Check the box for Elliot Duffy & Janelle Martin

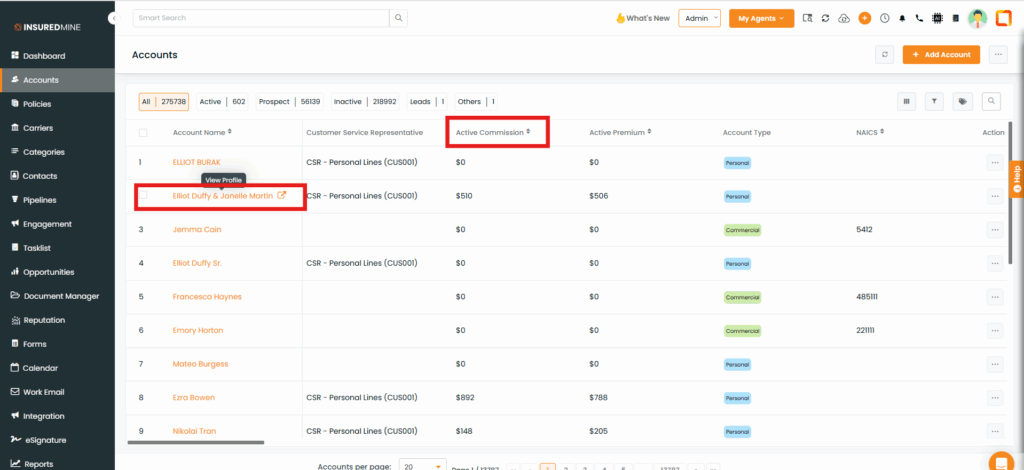[x=143, y=196]
